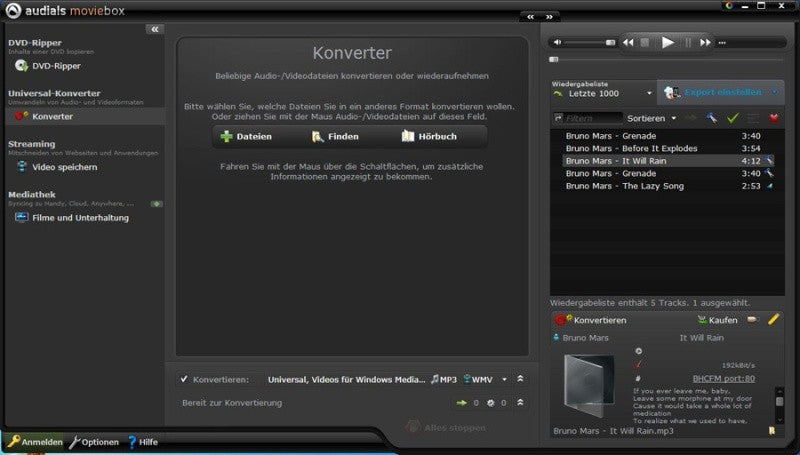Click the left double-arrow panel toggle at top

tap(531, 17)
